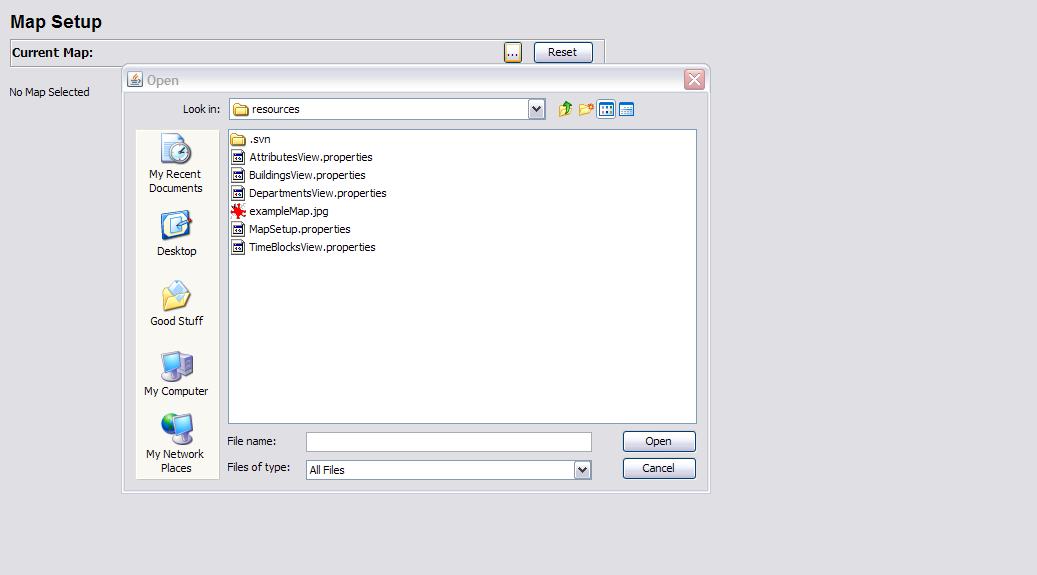Viewport: 1037px width, 575px height.
Task: Close the Open dialog window
Action: coord(694,80)
